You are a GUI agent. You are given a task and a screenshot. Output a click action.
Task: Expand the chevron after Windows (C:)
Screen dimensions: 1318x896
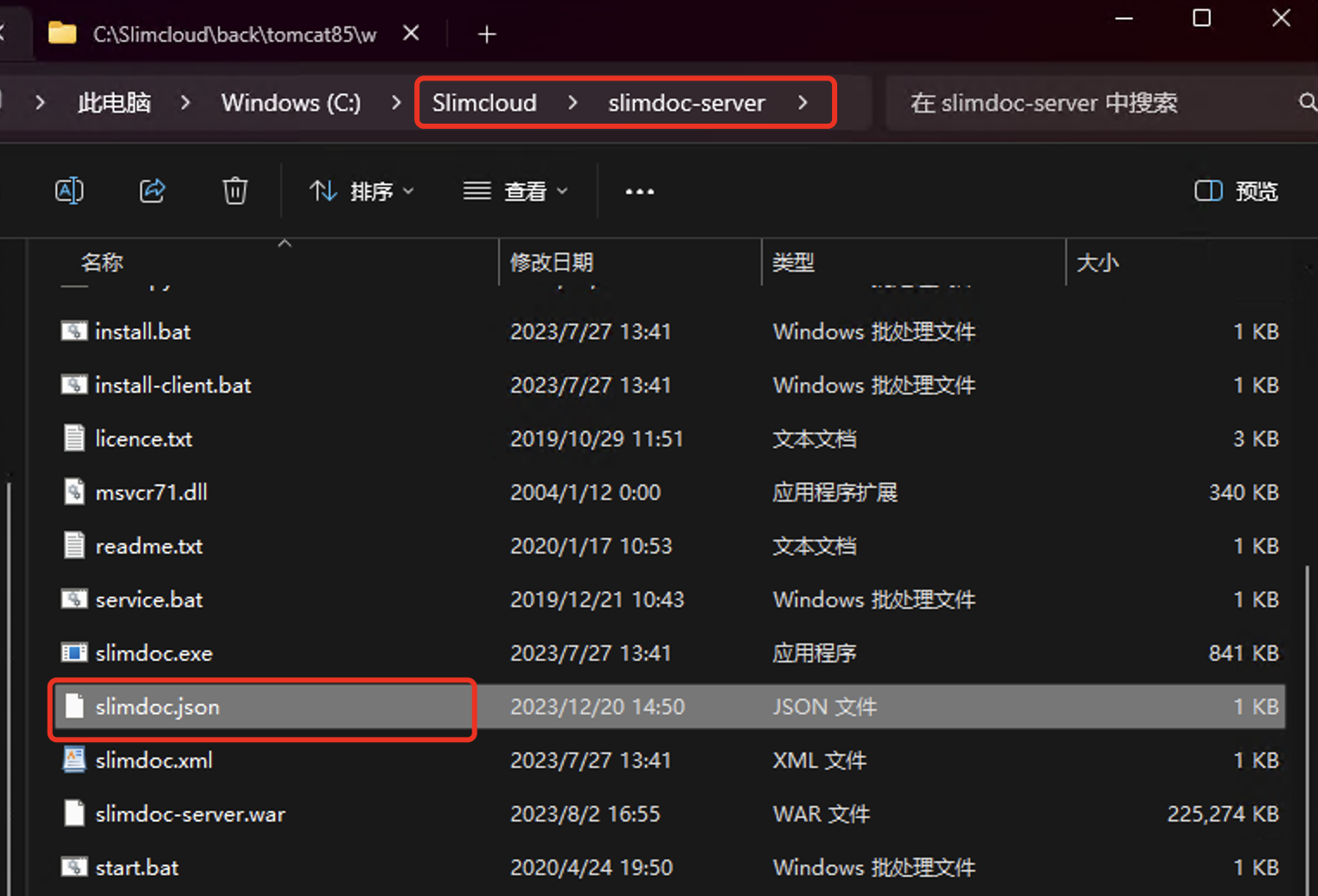[396, 103]
